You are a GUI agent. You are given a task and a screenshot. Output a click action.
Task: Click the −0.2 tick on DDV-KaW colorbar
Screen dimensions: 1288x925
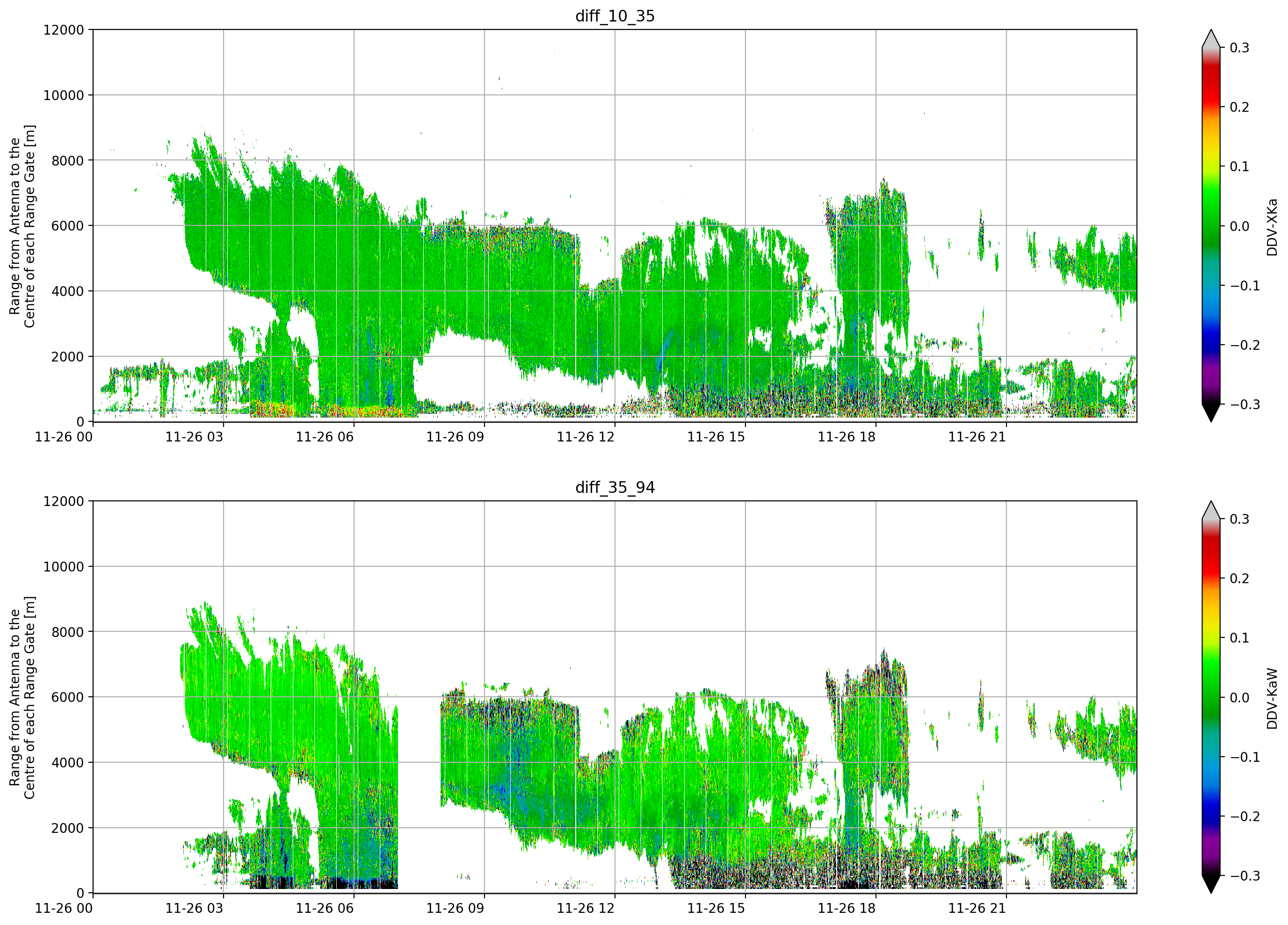(x=1245, y=817)
